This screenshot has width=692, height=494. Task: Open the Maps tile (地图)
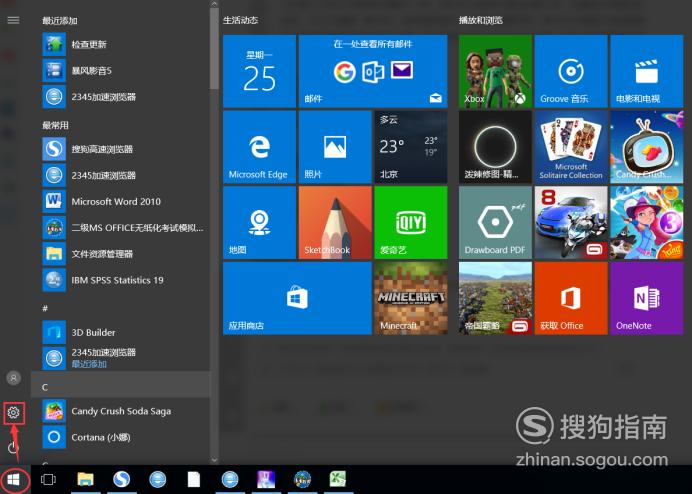click(260, 222)
